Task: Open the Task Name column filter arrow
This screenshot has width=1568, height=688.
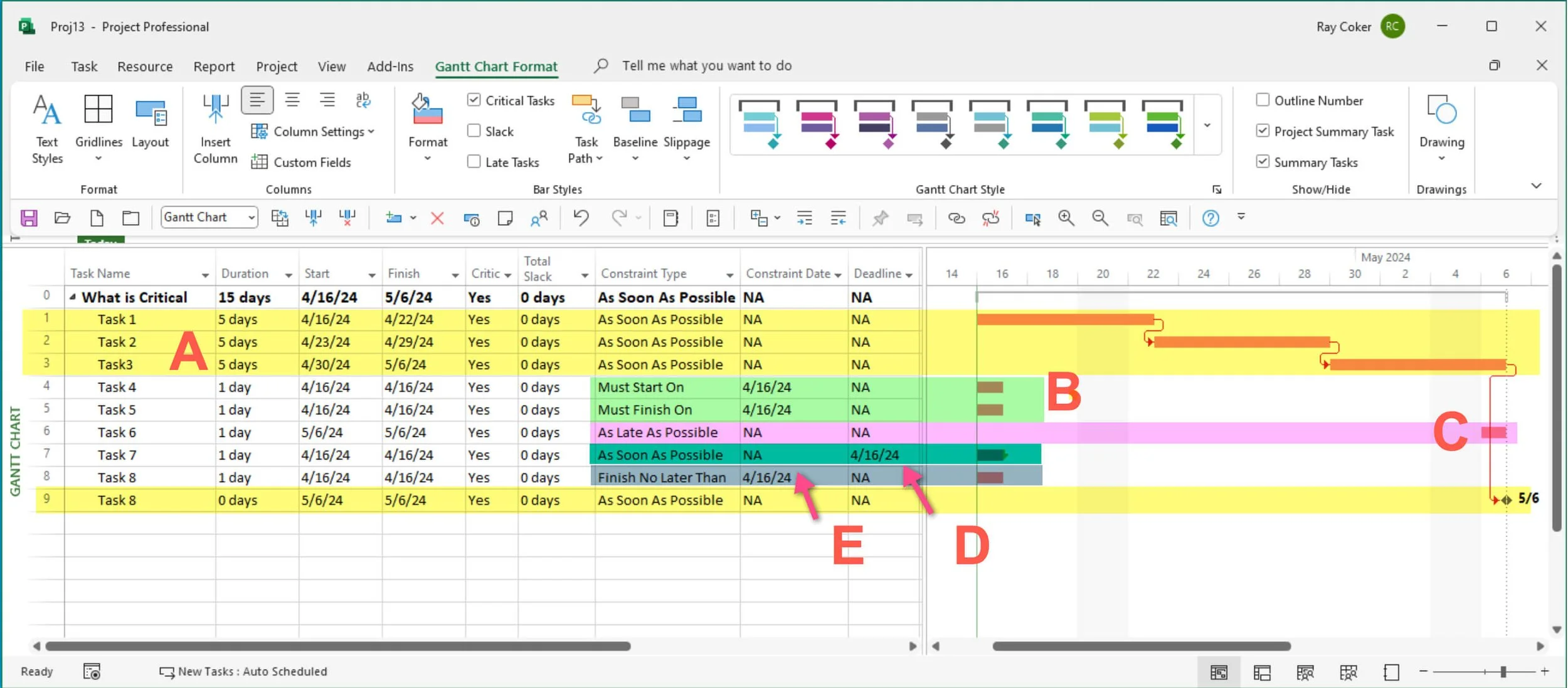Action: tap(205, 275)
